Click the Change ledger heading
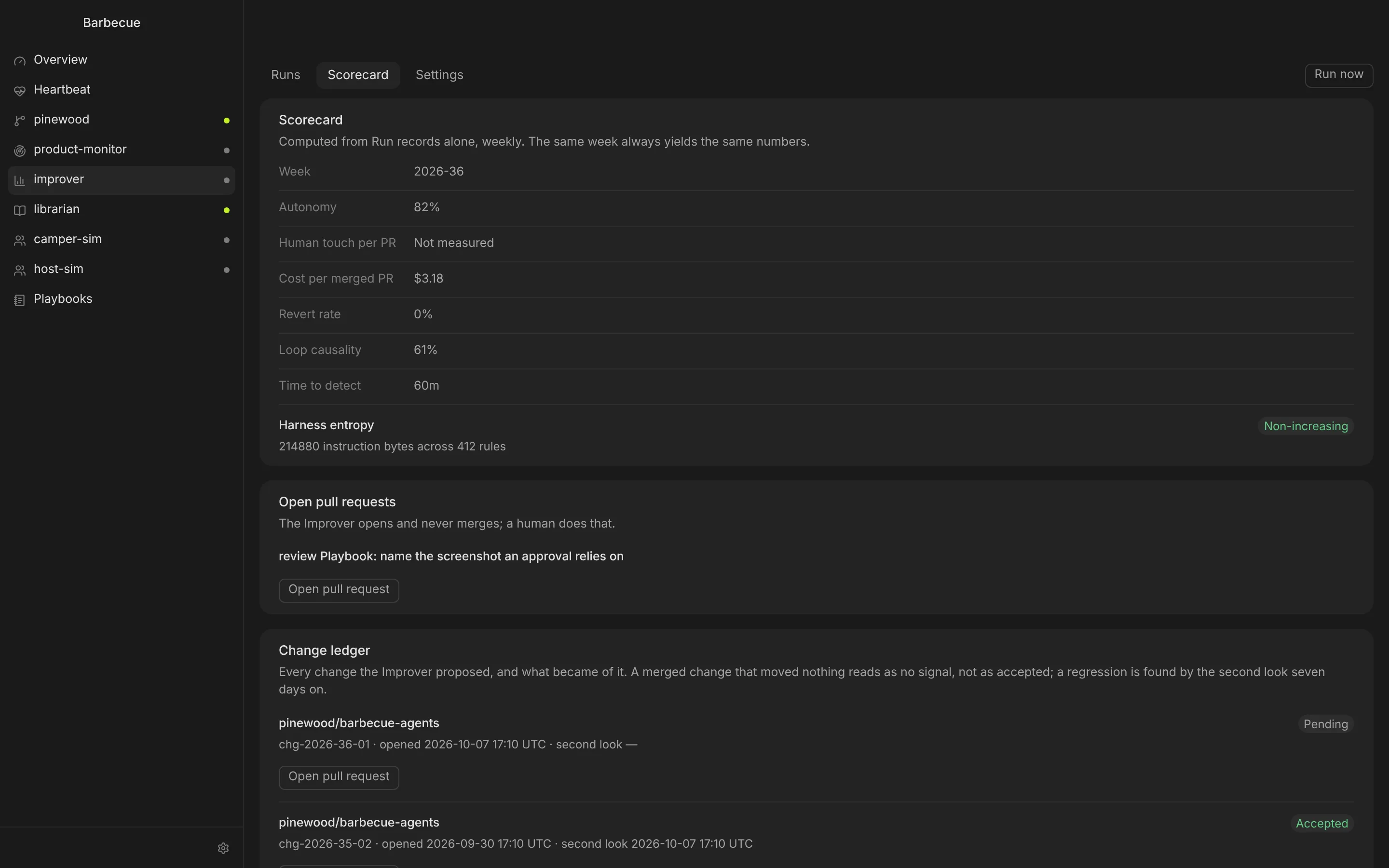 pos(324,651)
